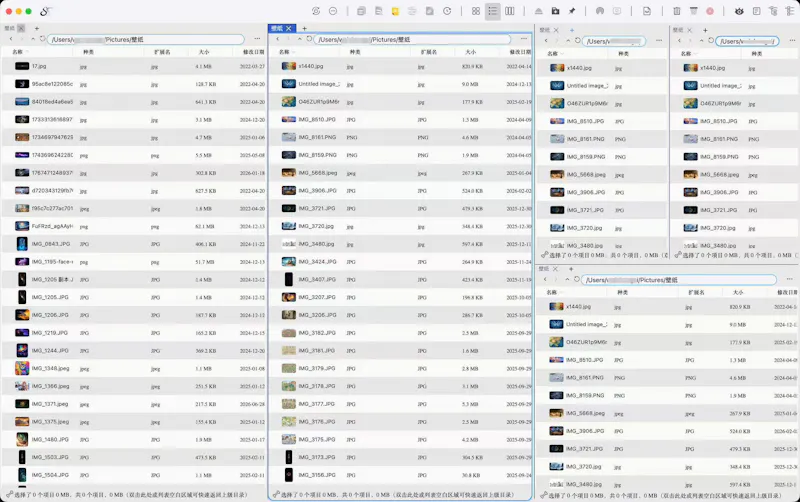This screenshot has height=502, width=800.
Task: Click the eject icon in toolbar
Action: click(x=538, y=11)
